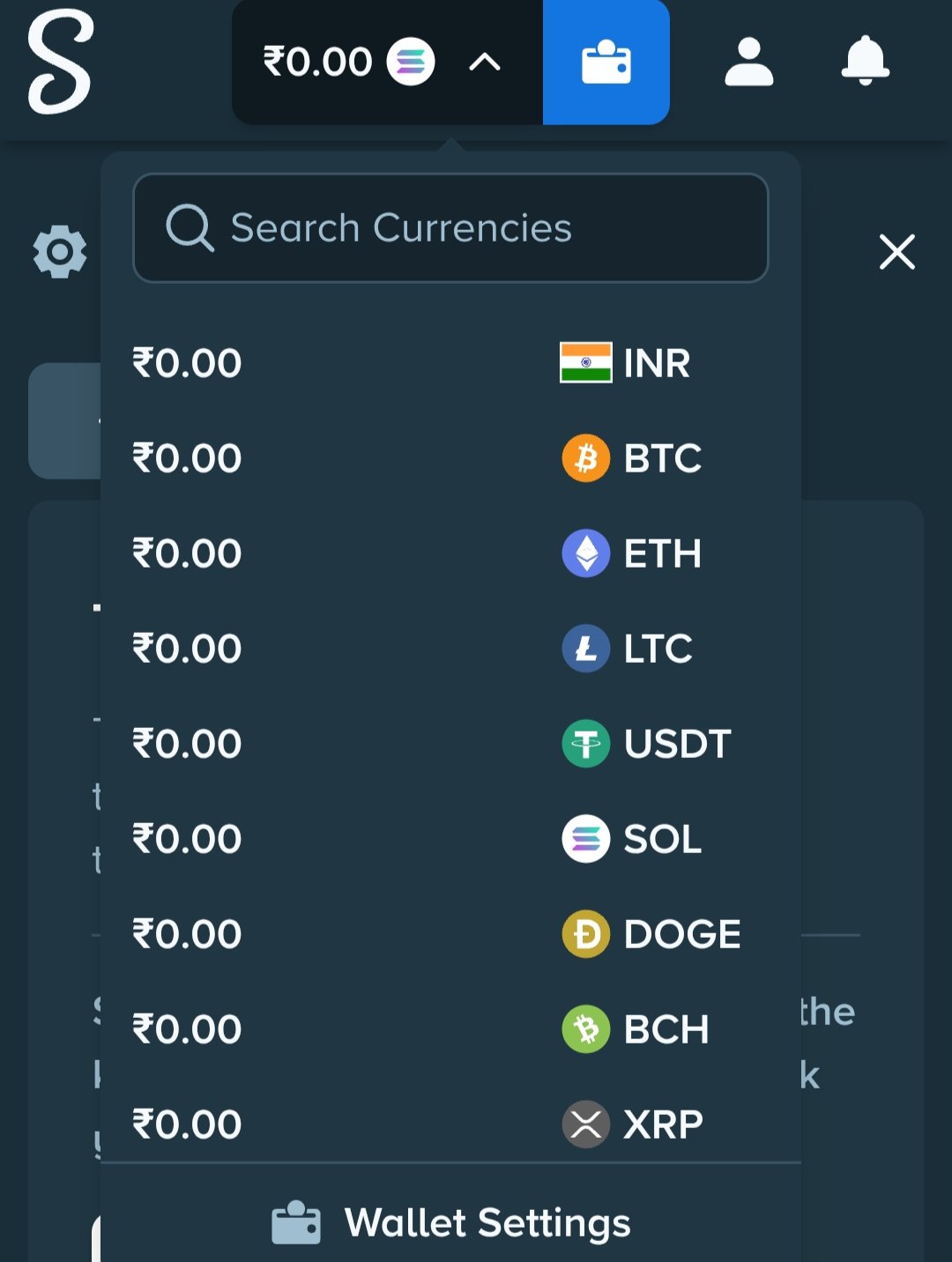Choose the Litecoin LTC icon

pyautogui.click(x=585, y=649)
